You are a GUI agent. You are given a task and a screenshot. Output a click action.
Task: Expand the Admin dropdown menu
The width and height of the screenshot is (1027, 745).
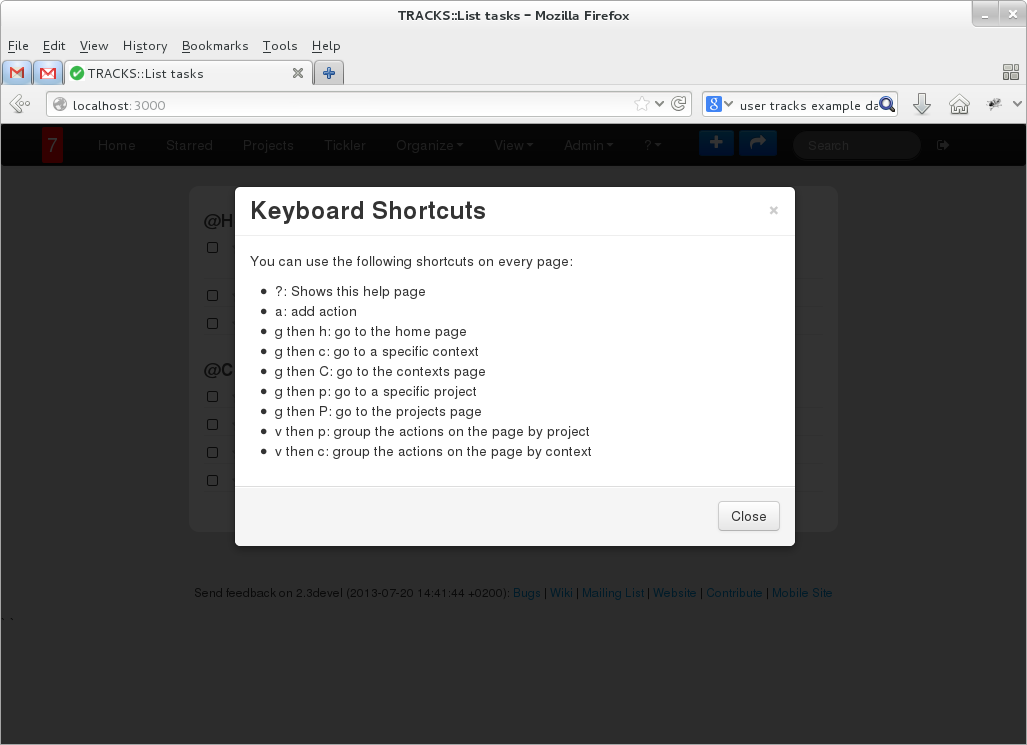click(x=588, y=145)
